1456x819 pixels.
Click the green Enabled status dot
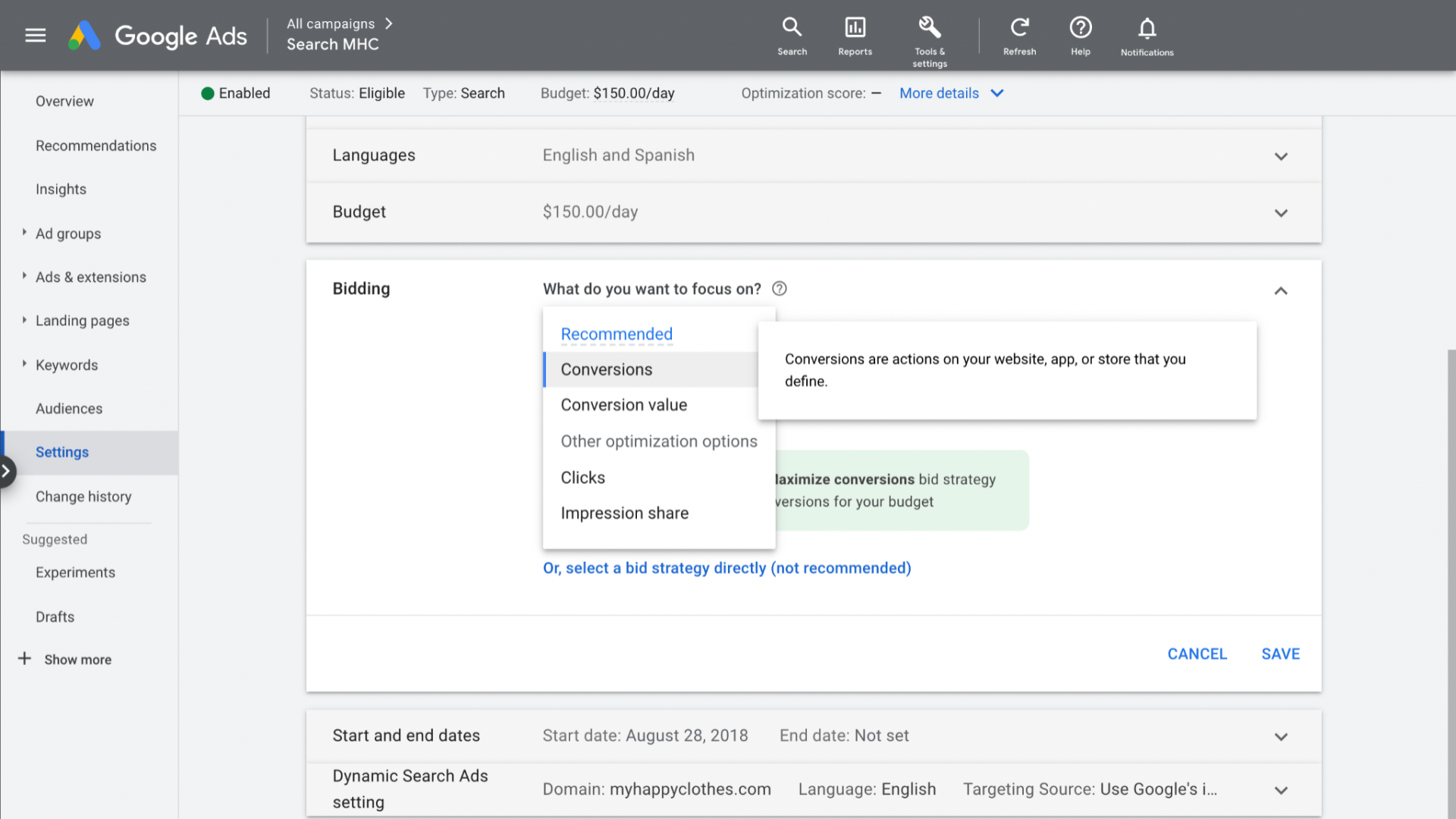207,93
